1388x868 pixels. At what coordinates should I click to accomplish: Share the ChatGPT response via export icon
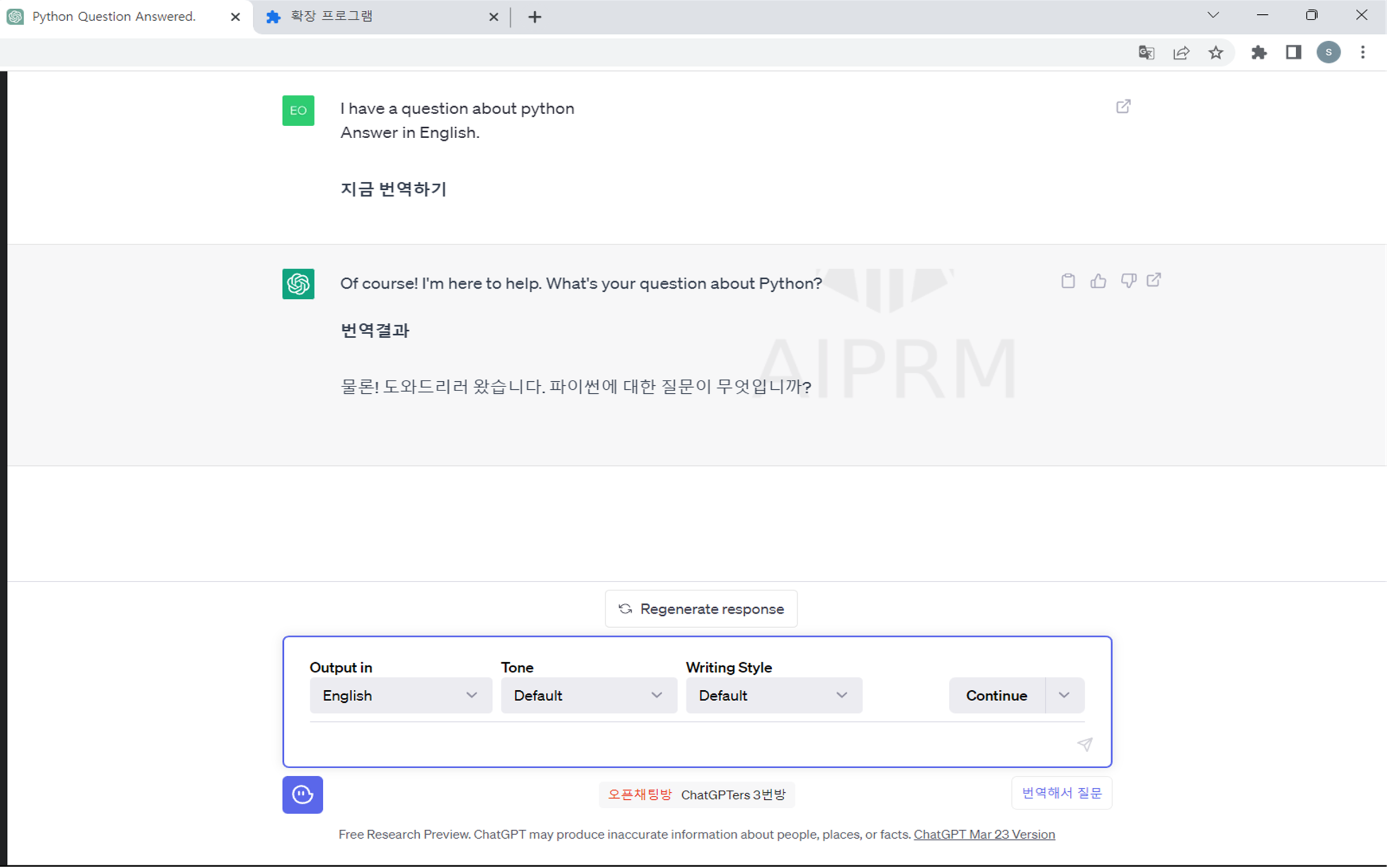coord(1154,280)
